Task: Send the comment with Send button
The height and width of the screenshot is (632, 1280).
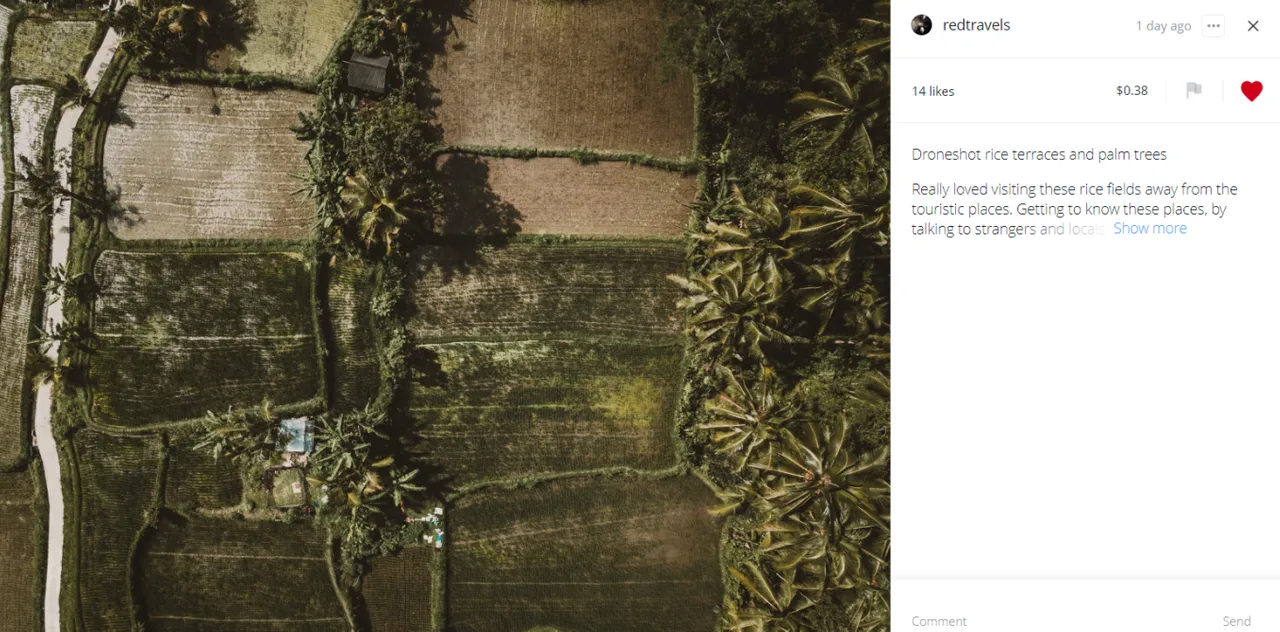Action: [1236, 621]
